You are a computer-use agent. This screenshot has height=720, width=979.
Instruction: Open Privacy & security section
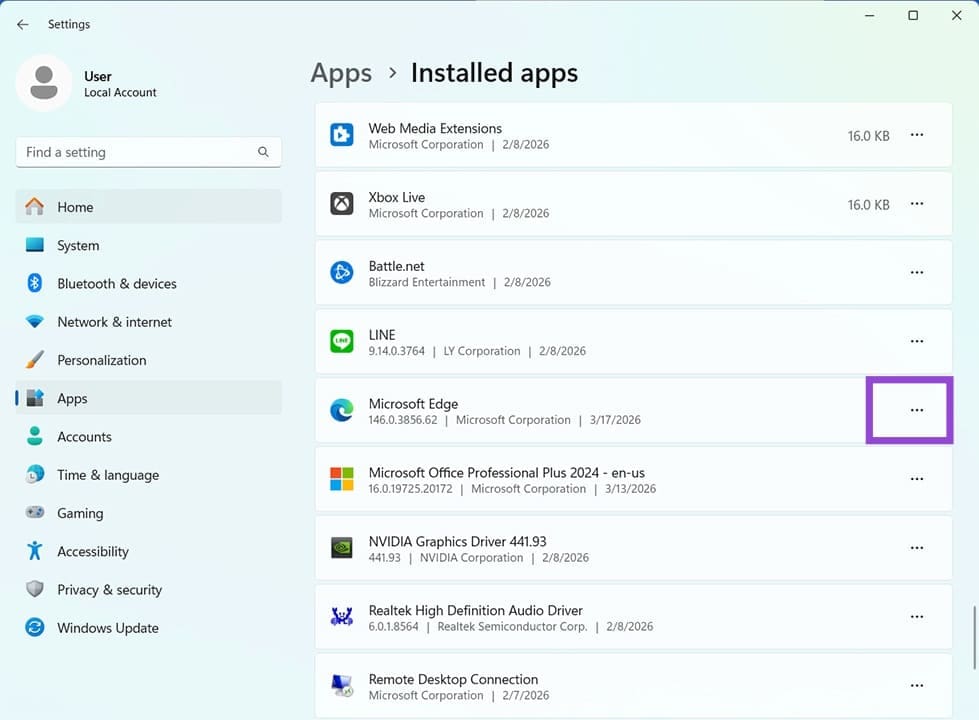(x=109, y=590)
